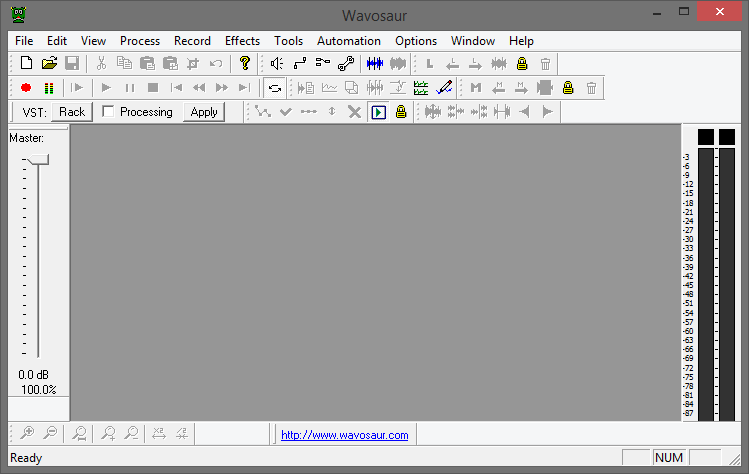
Task: Click the X delete automation icon
Action: point(354,112)
